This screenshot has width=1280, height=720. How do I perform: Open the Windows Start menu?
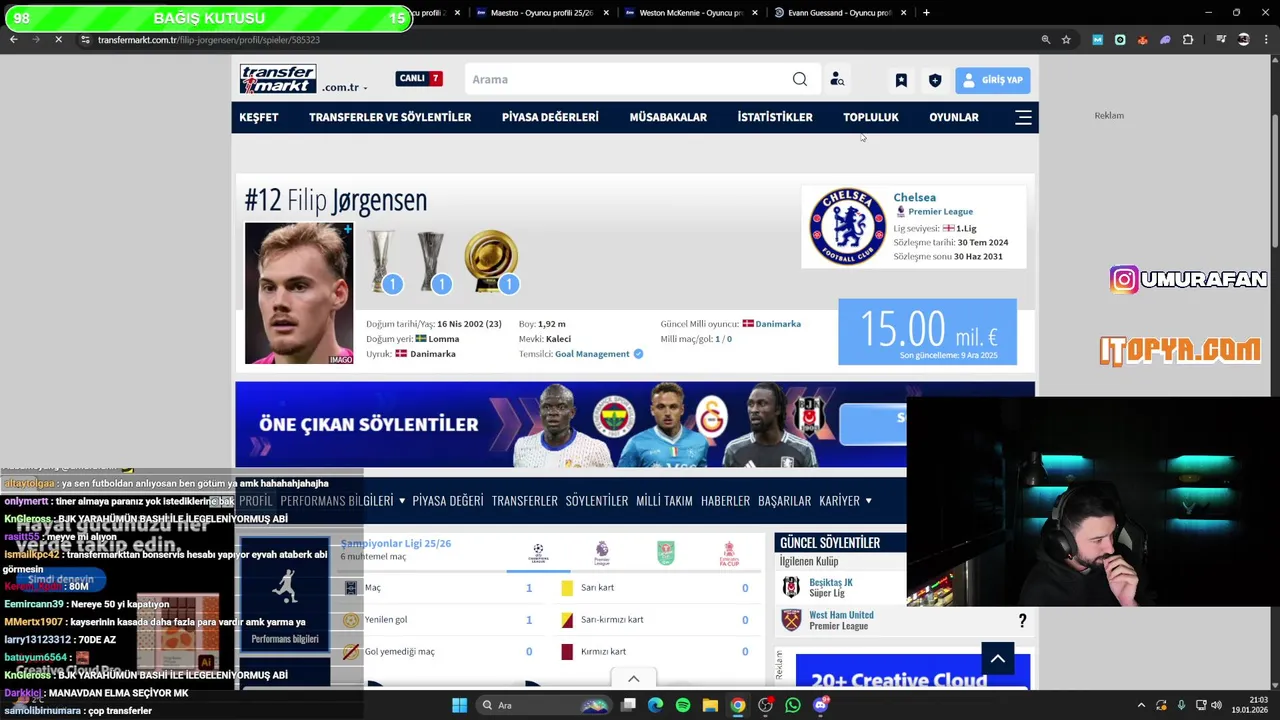(x=459, y=705)
